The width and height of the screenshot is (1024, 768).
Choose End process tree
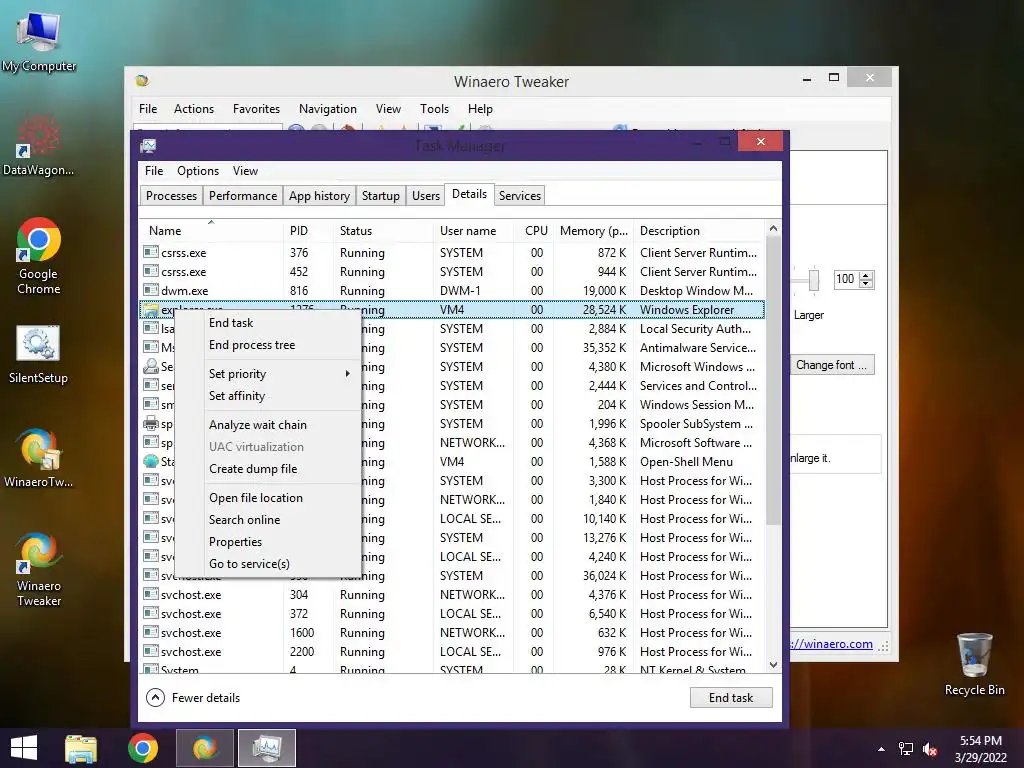pyautogui.click(x=280, y=345)
